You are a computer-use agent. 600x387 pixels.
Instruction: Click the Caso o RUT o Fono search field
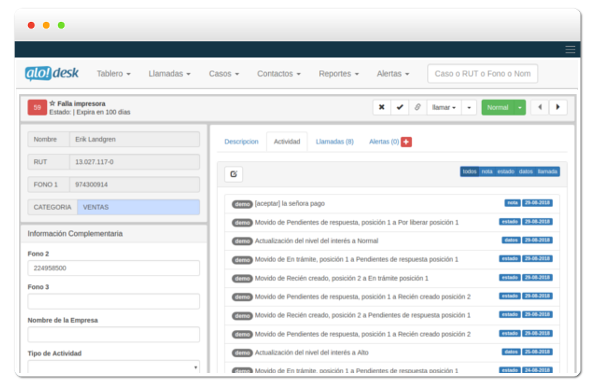(x=483, y=73)
